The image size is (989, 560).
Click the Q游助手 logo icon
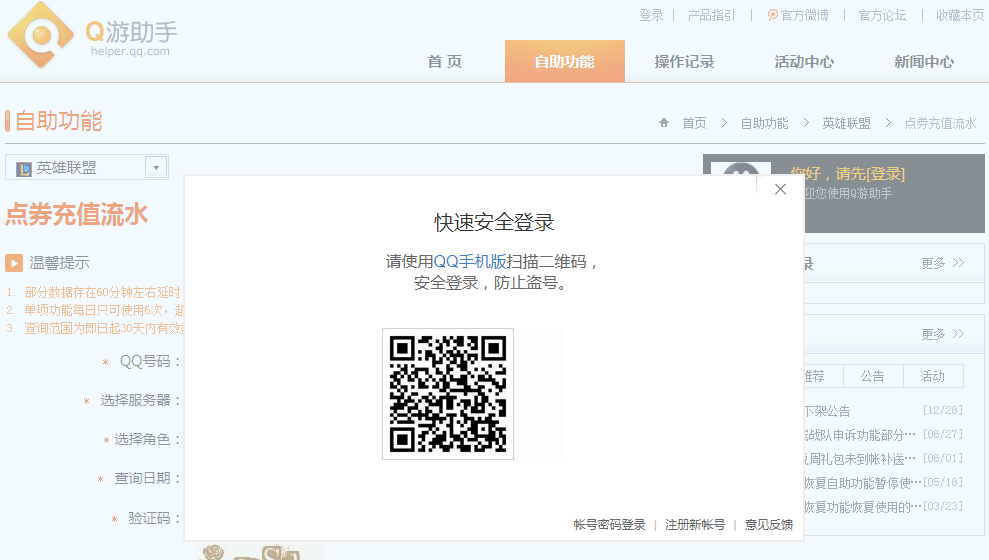(41, 35)
